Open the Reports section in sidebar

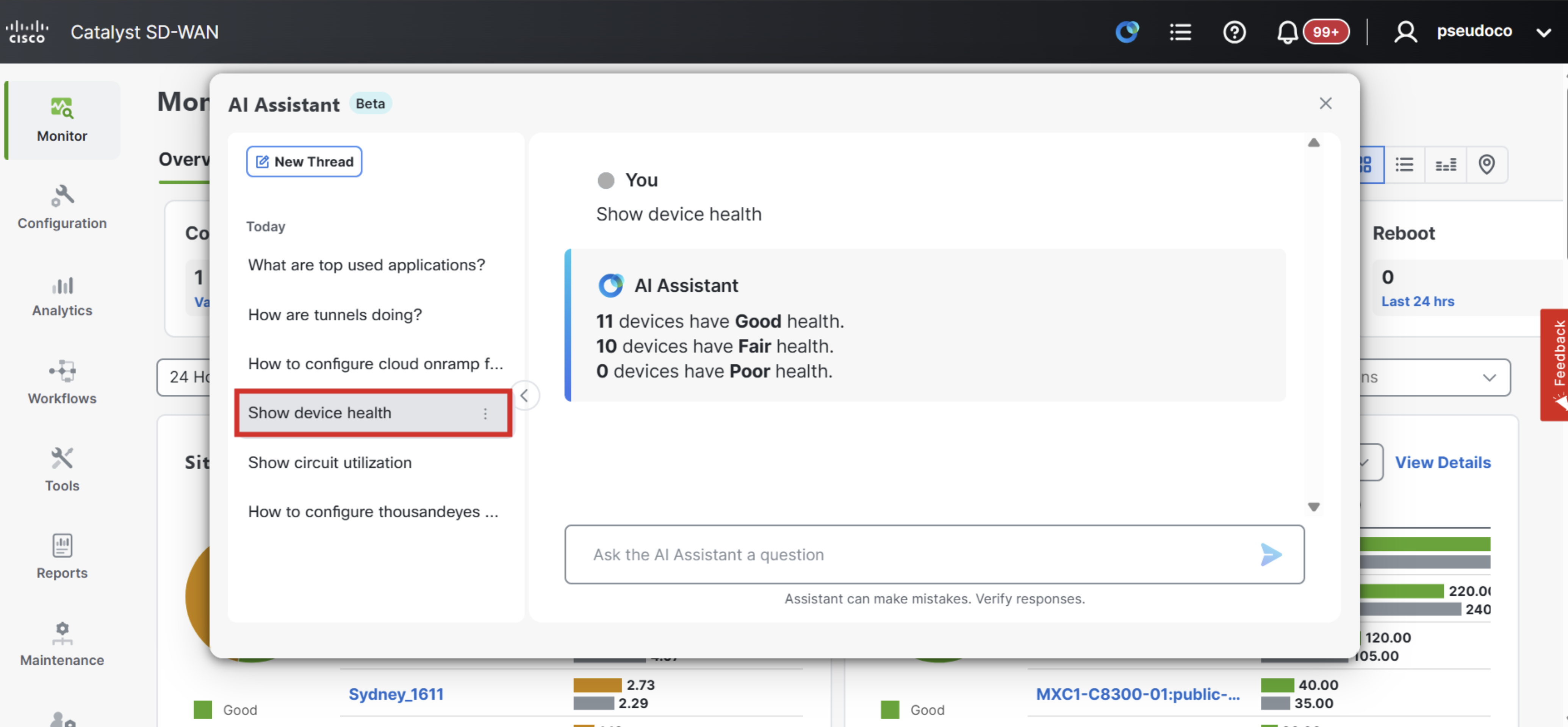(62, 557)
